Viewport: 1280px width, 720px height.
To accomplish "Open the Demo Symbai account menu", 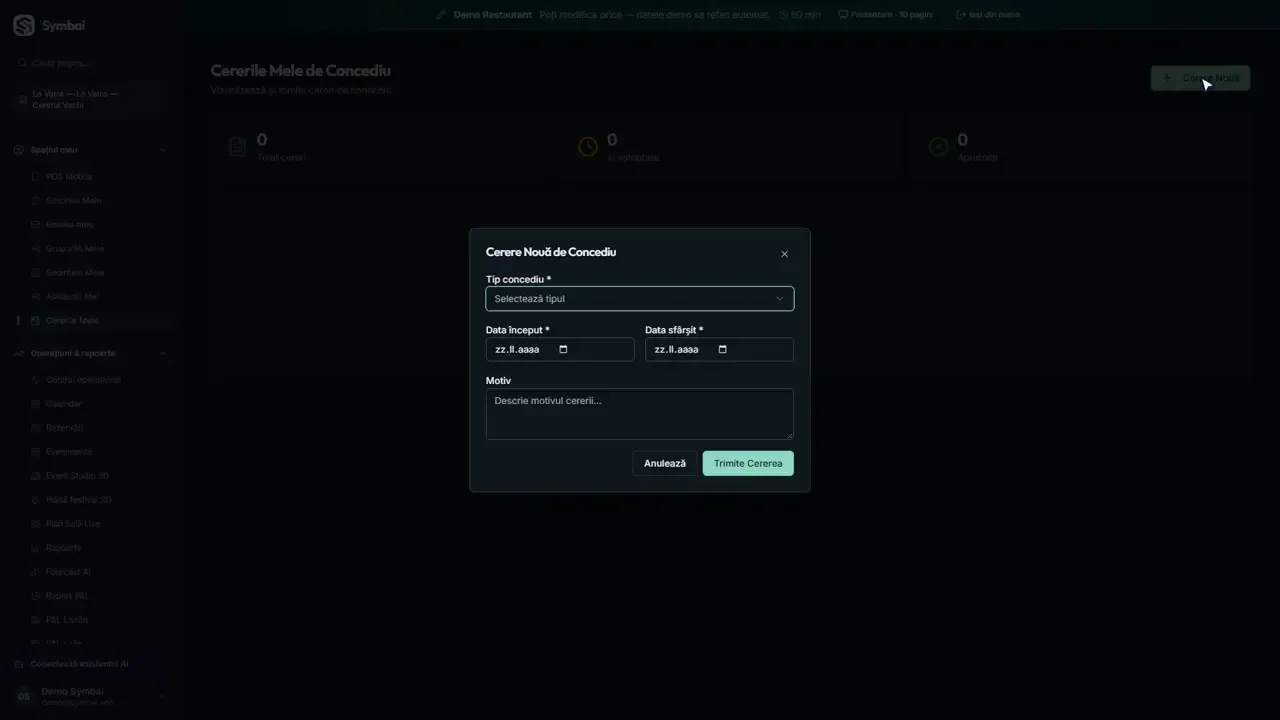I will [90, 697].
